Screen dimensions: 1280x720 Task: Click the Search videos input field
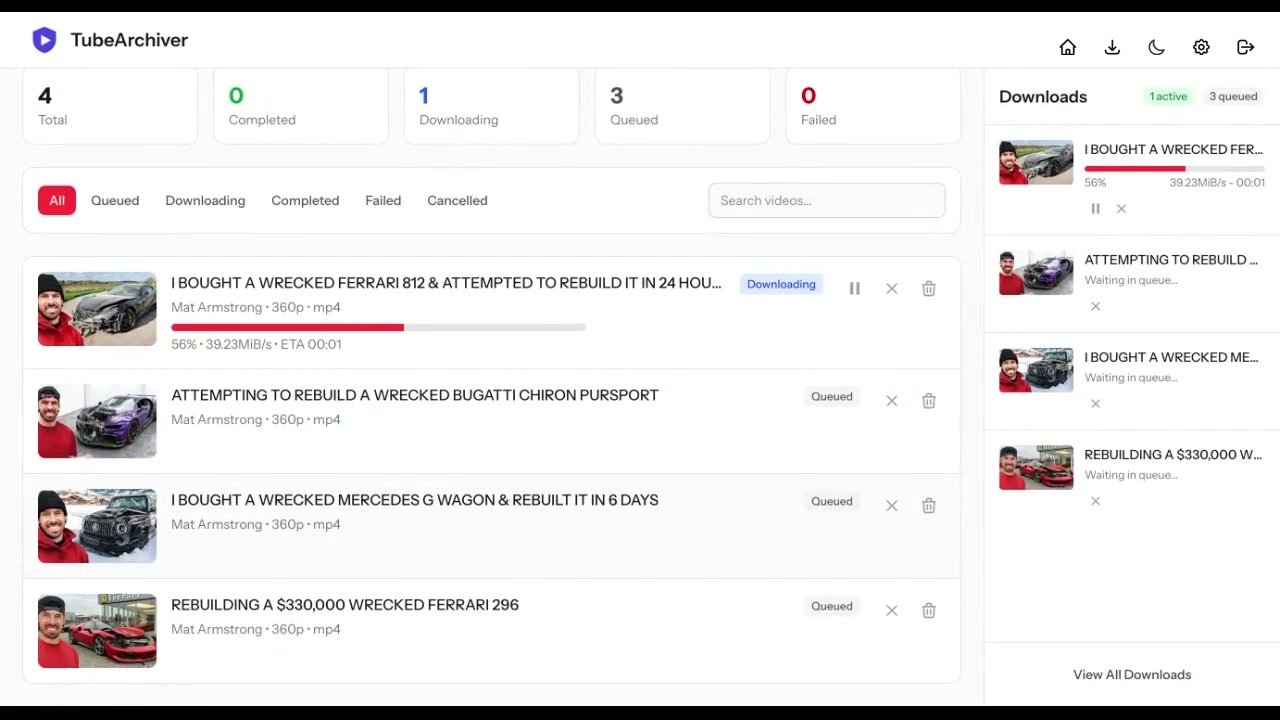pos(826,200)
